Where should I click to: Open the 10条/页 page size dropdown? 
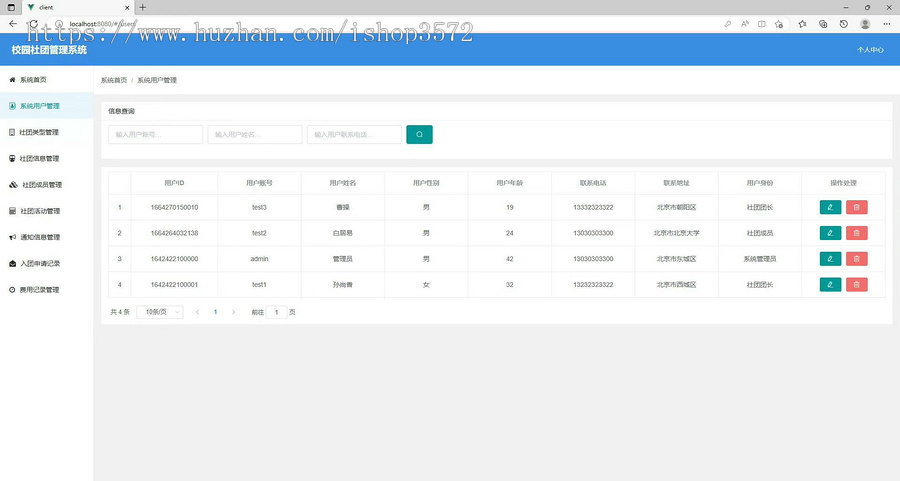(x=160, y=312)
